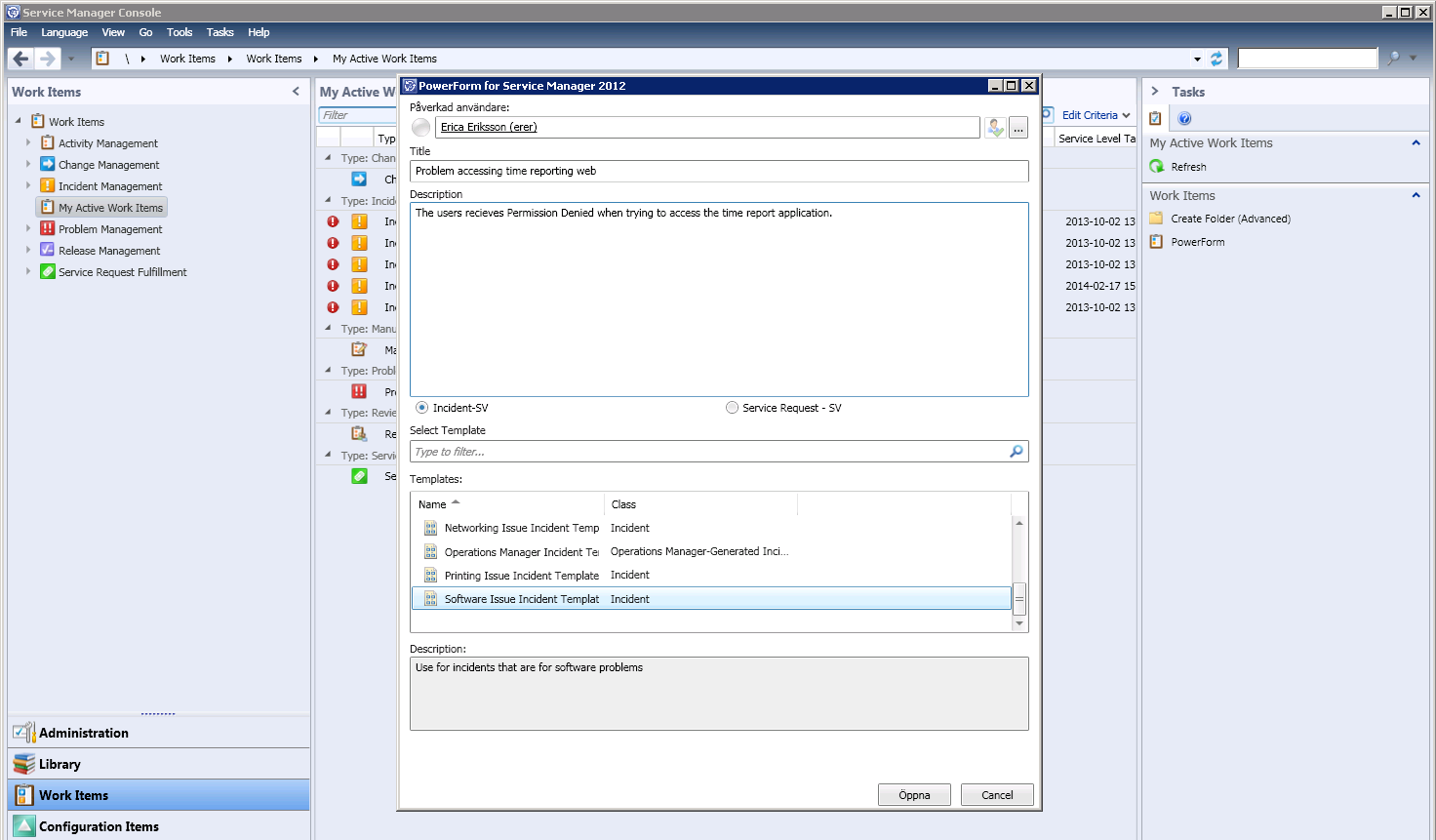Click the Description text area
Viewport: 1436px width, 840px height.
point(719,300)
